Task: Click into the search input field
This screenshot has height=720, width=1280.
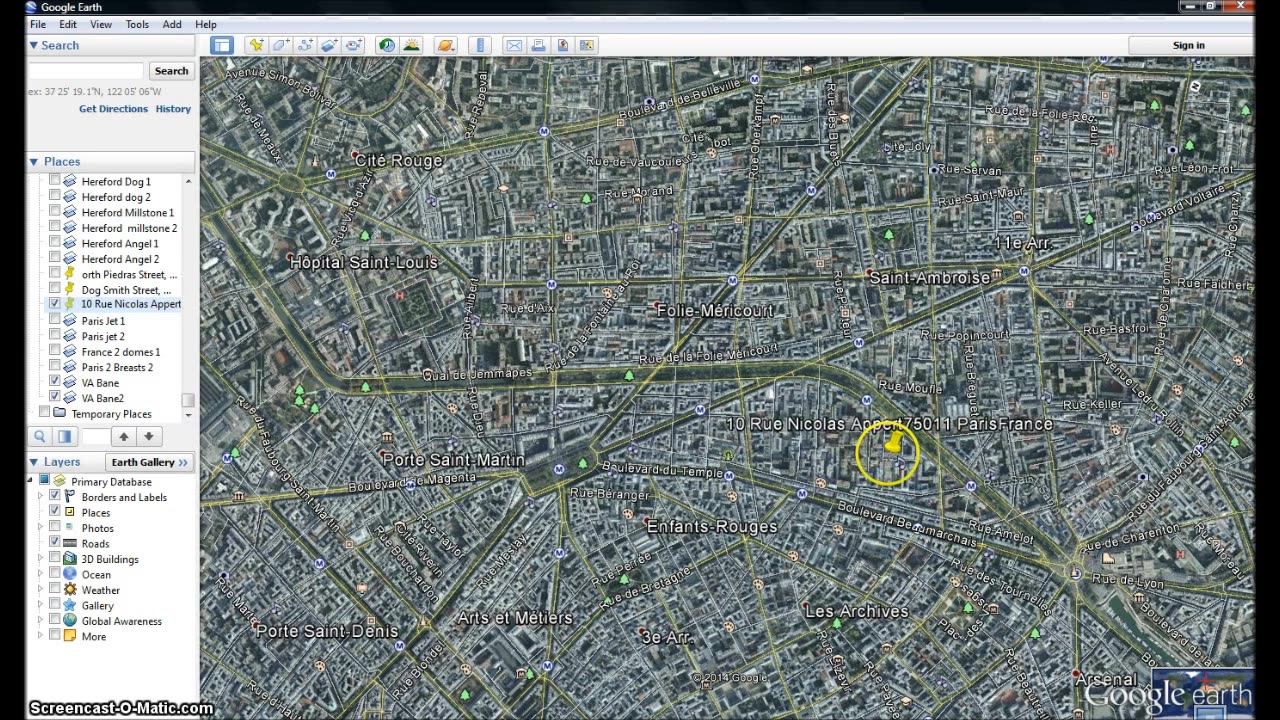Action: pyautogui.click(x=86, y=71)
